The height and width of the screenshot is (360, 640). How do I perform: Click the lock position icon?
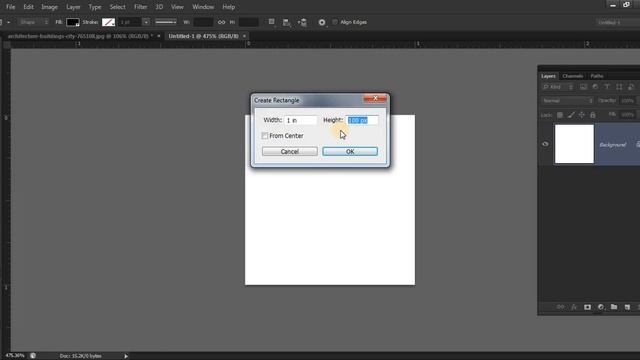(x=582, y=115)
